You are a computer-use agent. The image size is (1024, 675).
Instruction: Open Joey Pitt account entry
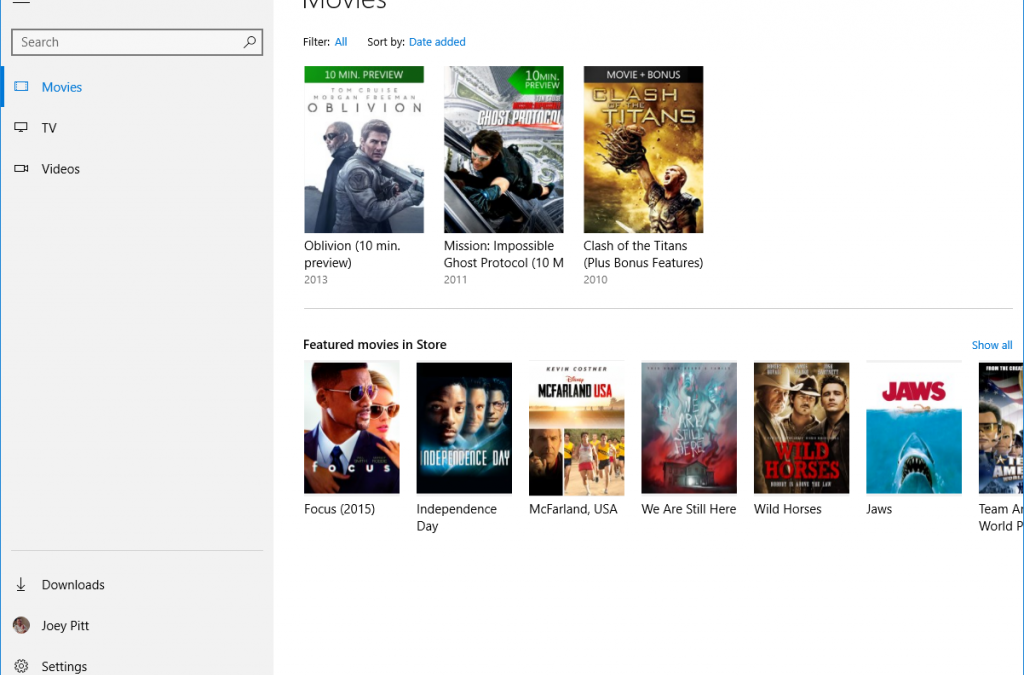[65, 626]
